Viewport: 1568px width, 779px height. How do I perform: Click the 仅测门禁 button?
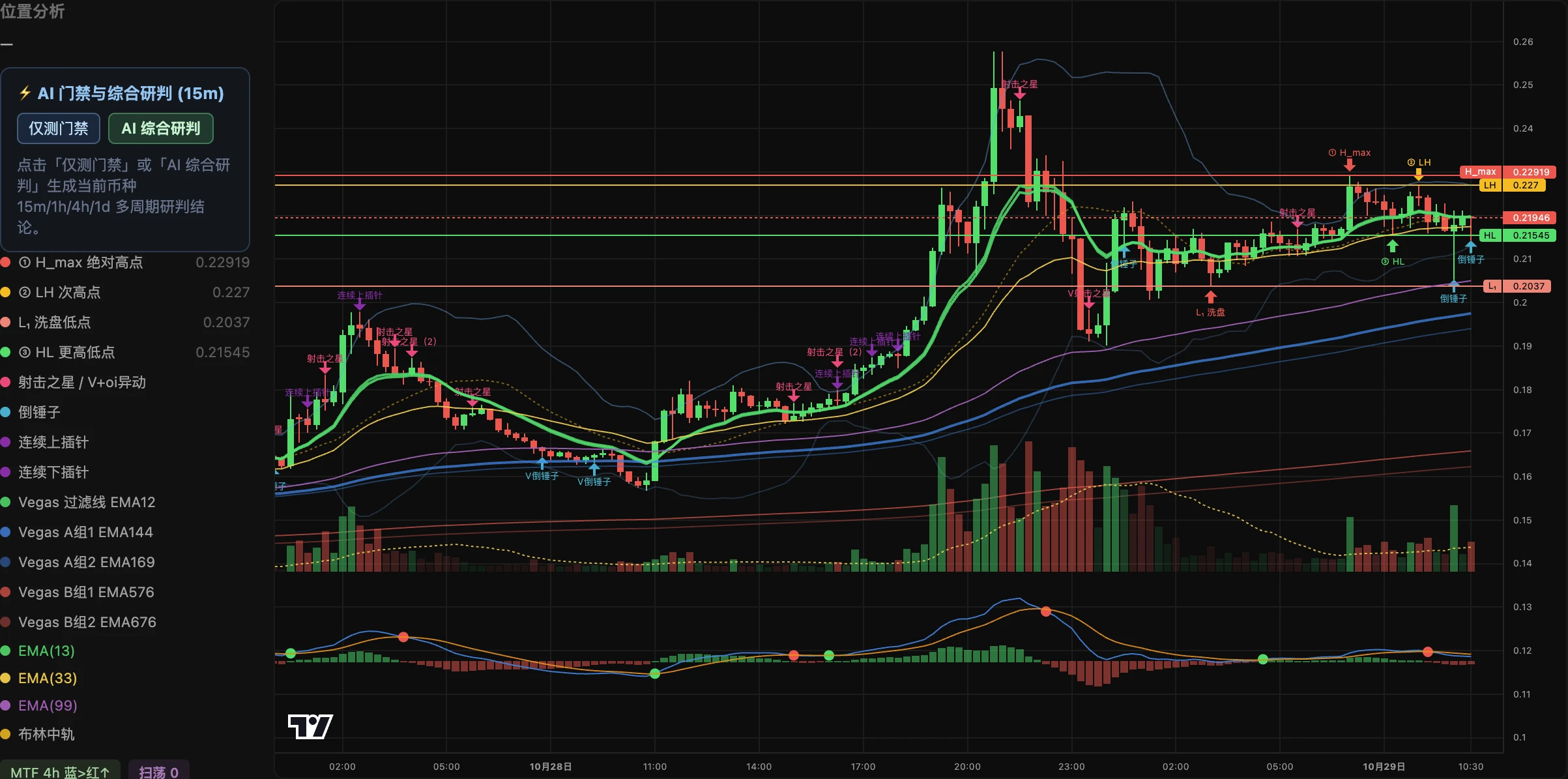59,128
